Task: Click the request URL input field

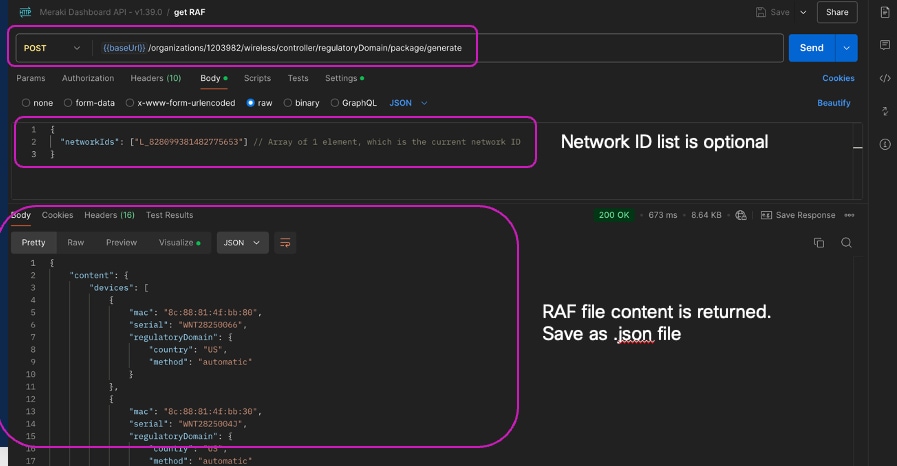Action: tap(437, 48)
